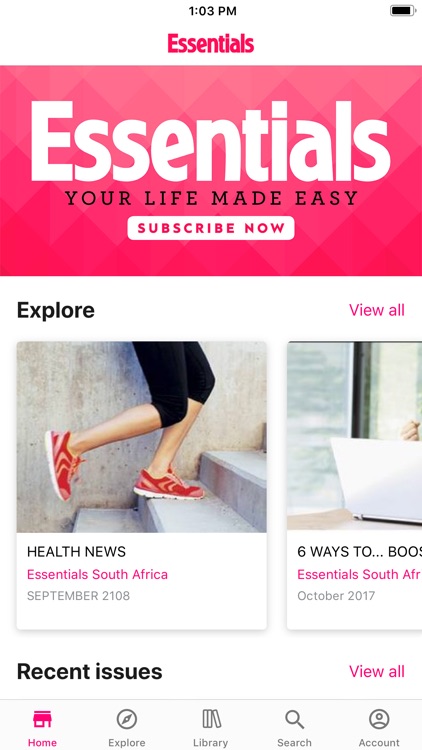The height and width of the screenshot is (750, 422).
Task: View all Explore articles
Action: click(x=377, y=310)
